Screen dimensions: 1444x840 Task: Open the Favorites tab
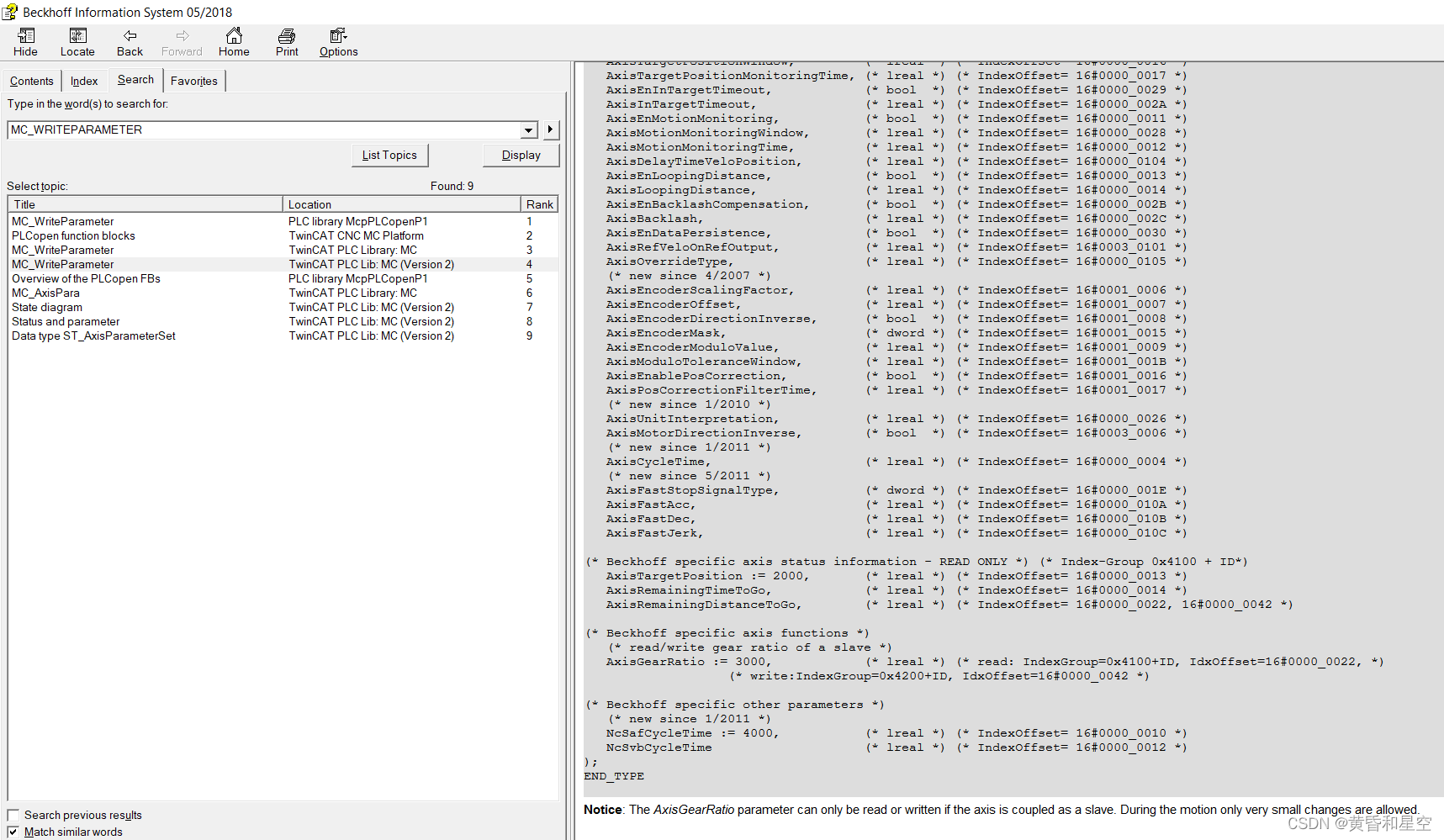194,81
